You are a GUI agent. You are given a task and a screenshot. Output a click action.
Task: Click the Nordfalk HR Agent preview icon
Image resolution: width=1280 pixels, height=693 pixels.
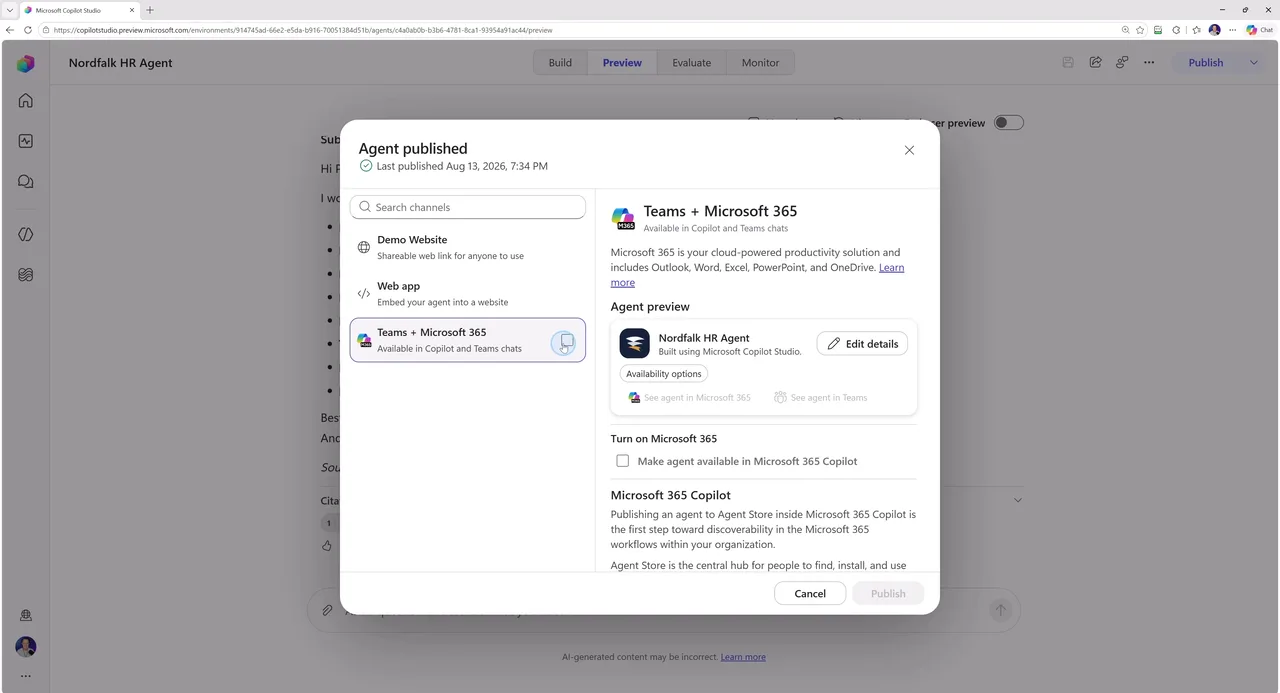(x=634, y=343)
